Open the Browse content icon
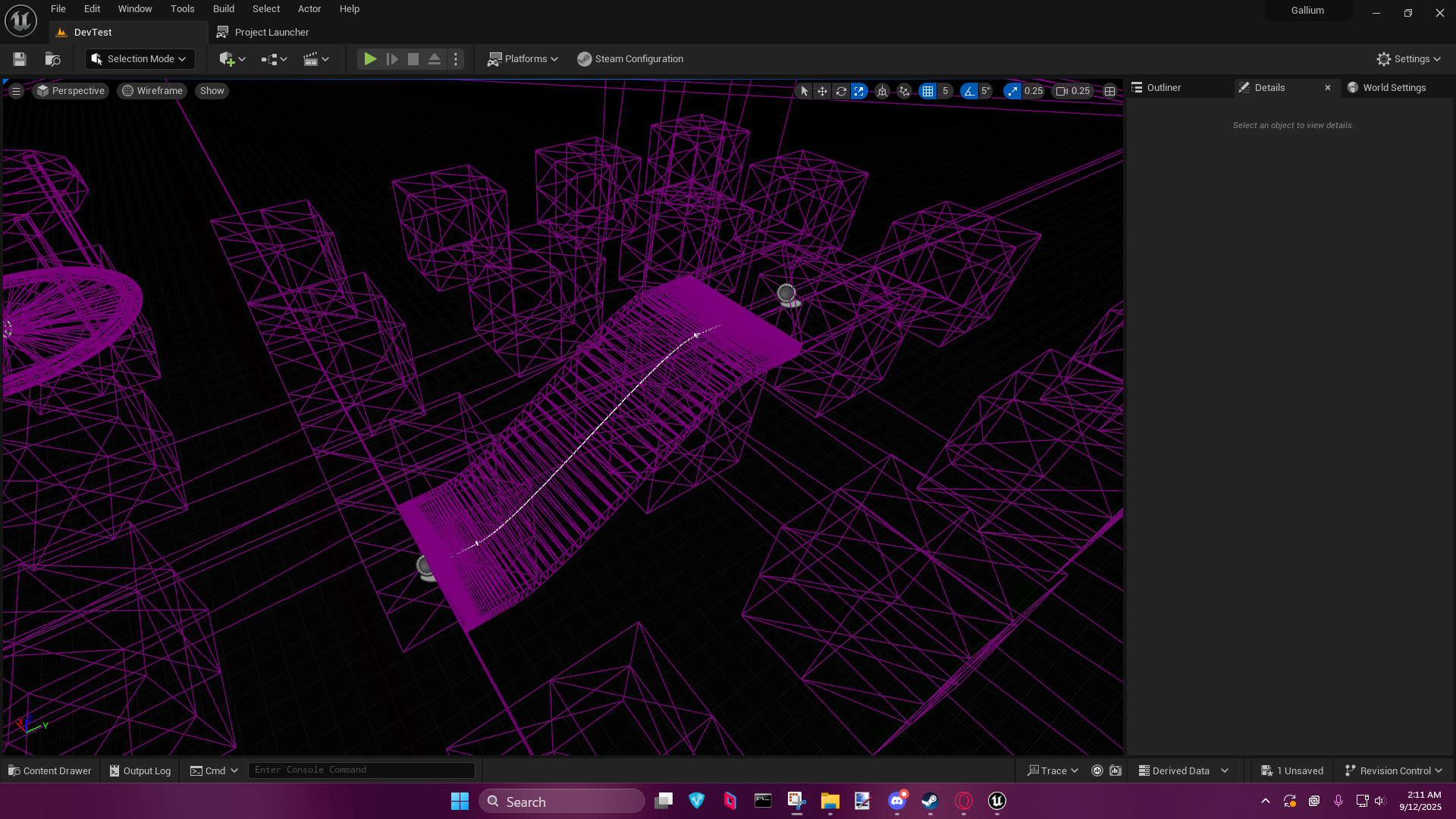 tap(52, 59)
